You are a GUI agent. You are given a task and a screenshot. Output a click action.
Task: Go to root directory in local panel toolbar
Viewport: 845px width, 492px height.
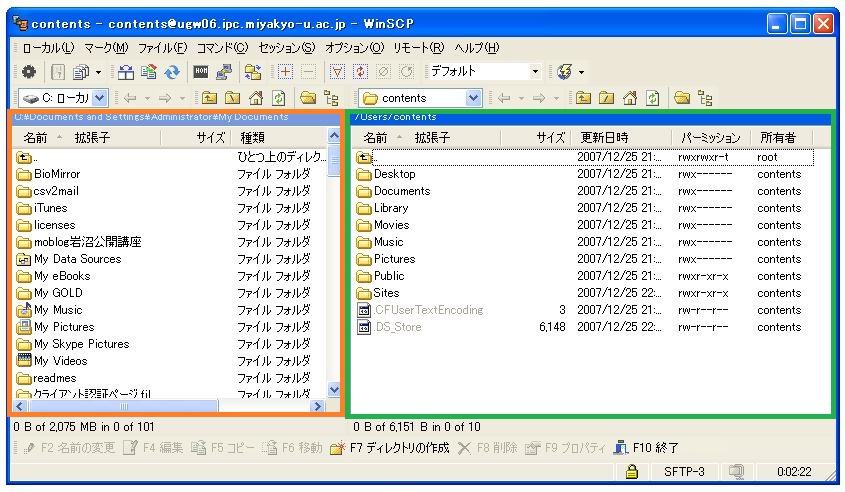[x=233, y=98]
